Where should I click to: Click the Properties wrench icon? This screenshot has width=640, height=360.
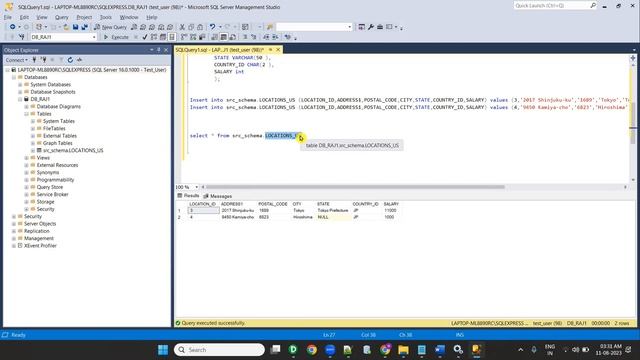[371, 27]
